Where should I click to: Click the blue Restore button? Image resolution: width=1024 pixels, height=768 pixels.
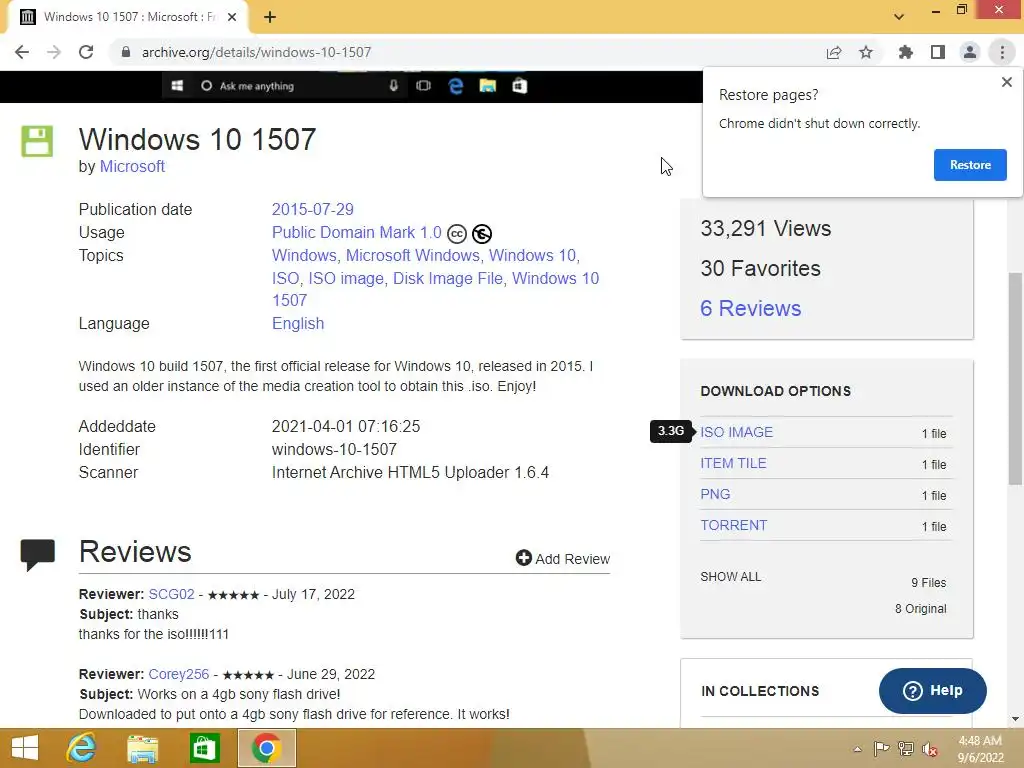click(970, 165)
